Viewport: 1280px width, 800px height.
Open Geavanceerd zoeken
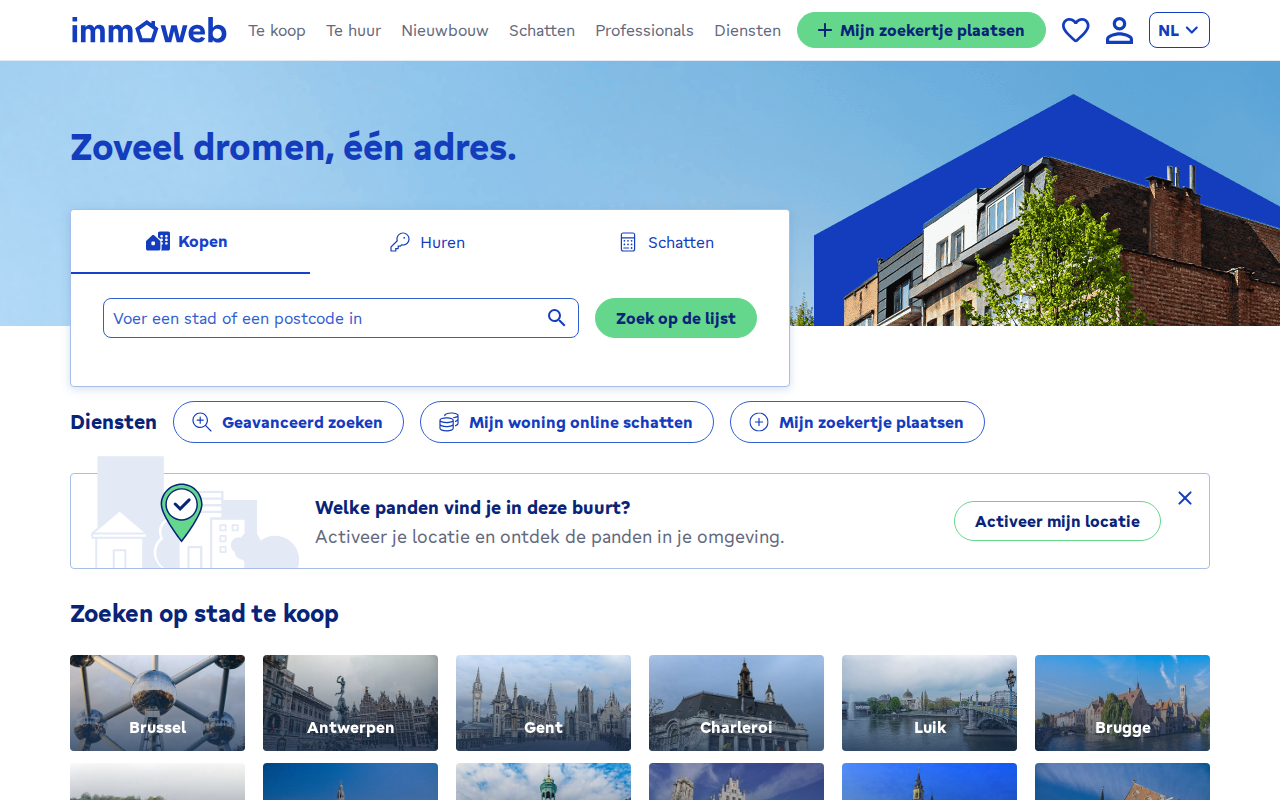click(x=288, y=422)
